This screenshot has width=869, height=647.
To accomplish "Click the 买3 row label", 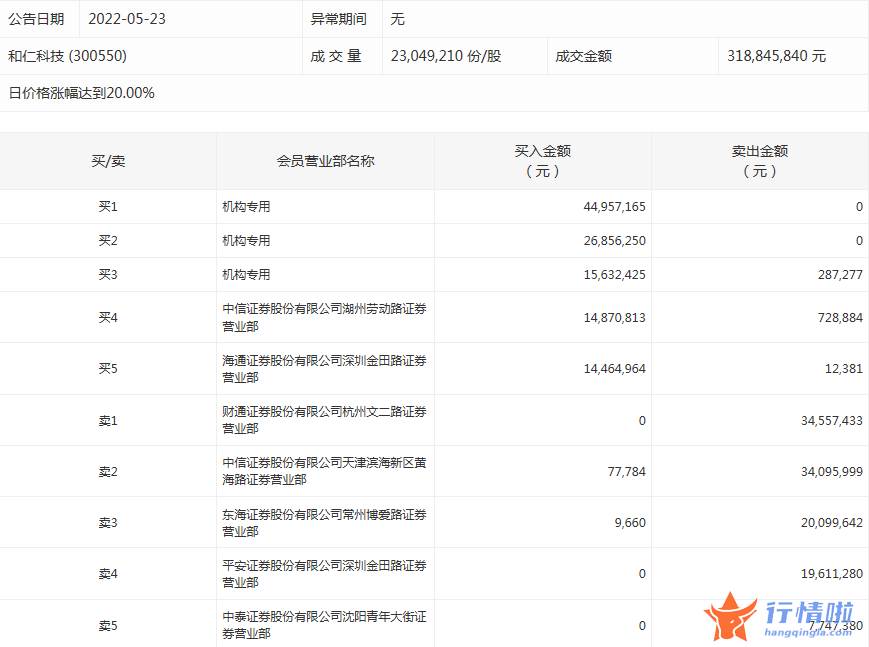I will click(108, 274).
